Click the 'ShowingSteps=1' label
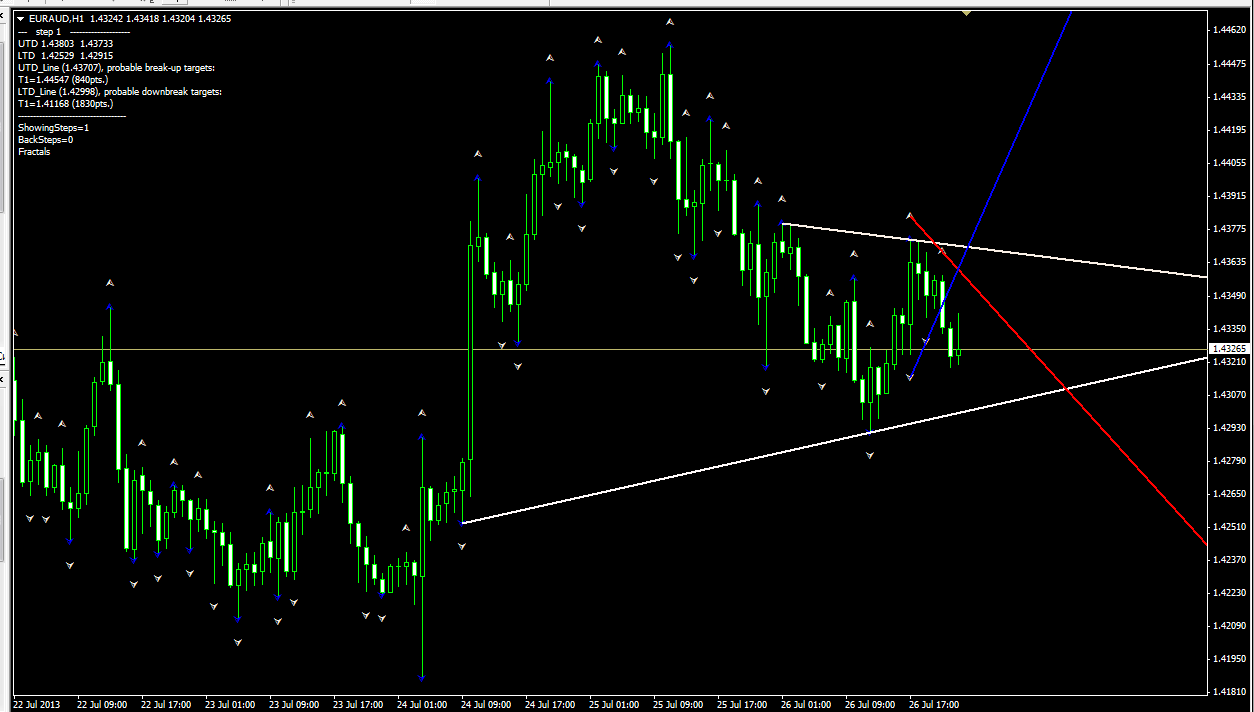The width and height of the screenshot is (1254, 712). tap(53, 128)
